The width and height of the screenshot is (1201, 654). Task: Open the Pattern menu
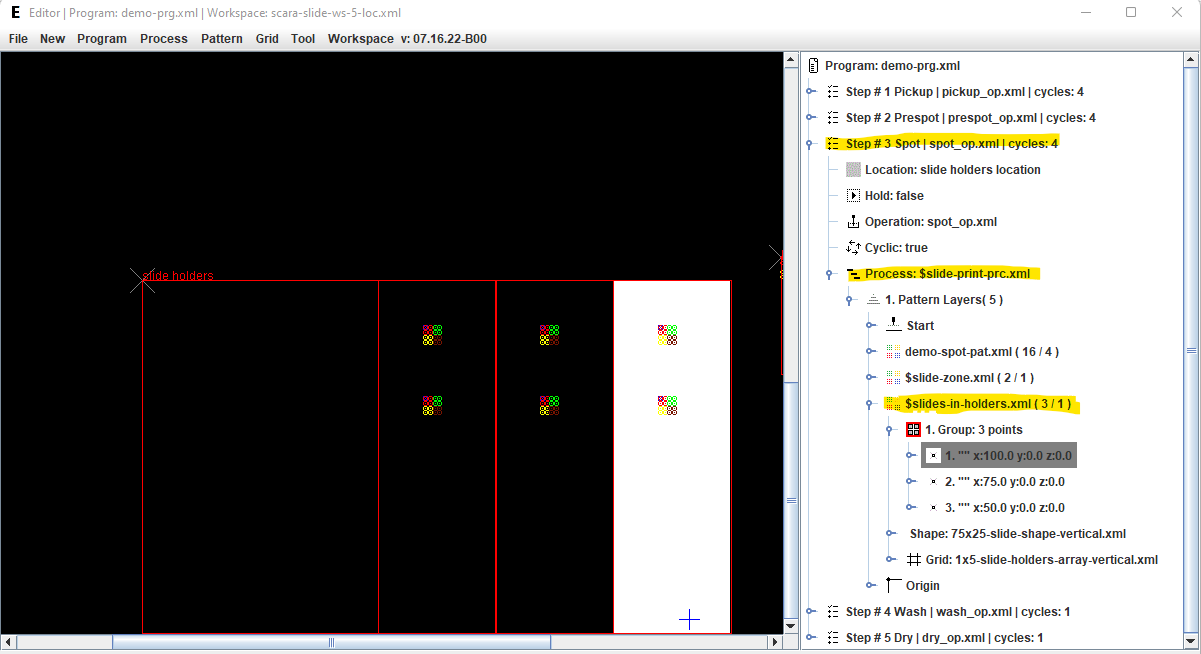coord(221,39)
